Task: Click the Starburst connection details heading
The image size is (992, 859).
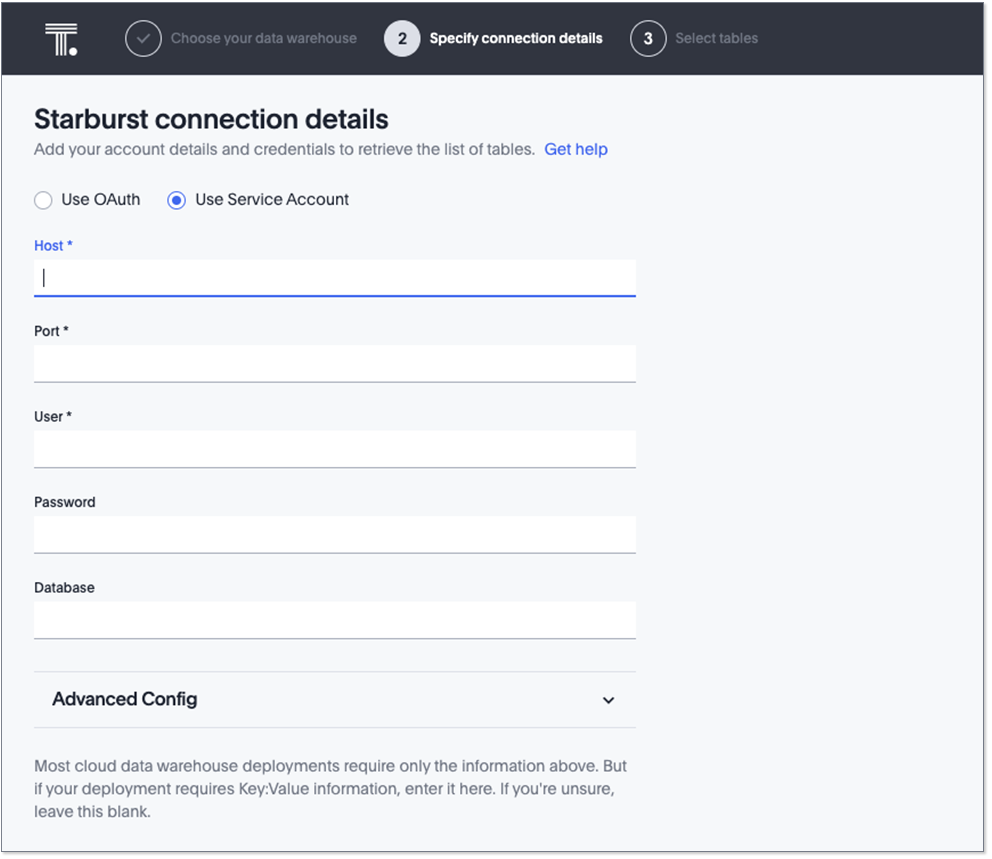Action: [x=211, y=120]
